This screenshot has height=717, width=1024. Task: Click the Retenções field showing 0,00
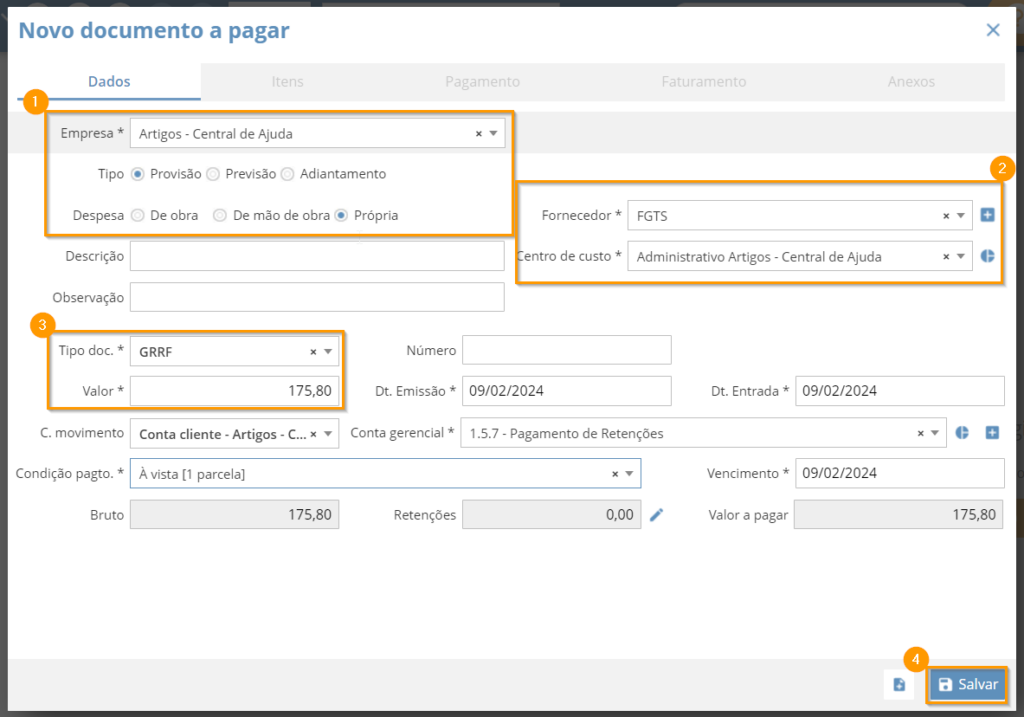(551, 515)
